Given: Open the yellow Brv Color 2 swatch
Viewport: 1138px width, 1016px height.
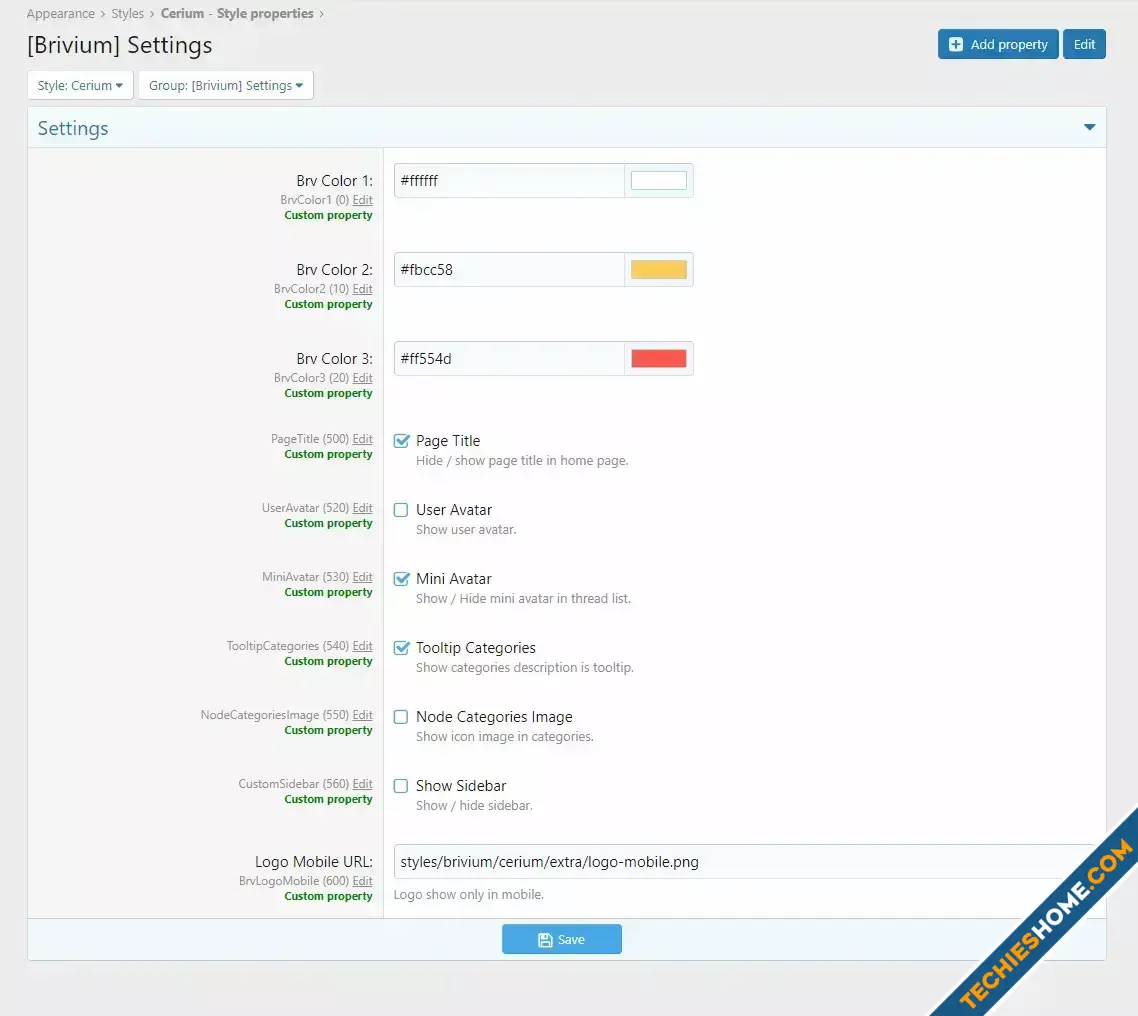Looking at the screenshot, I should pos(658,270).
